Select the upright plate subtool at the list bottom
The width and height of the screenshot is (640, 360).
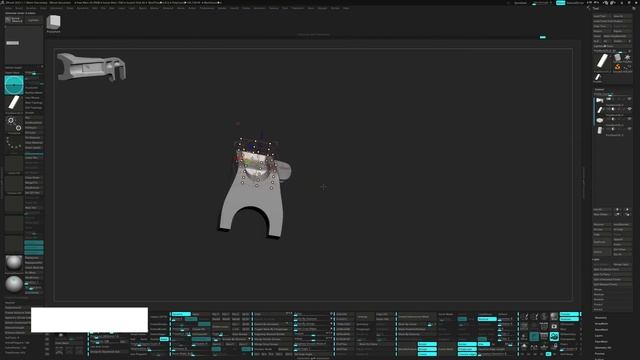tap(600, 130)
